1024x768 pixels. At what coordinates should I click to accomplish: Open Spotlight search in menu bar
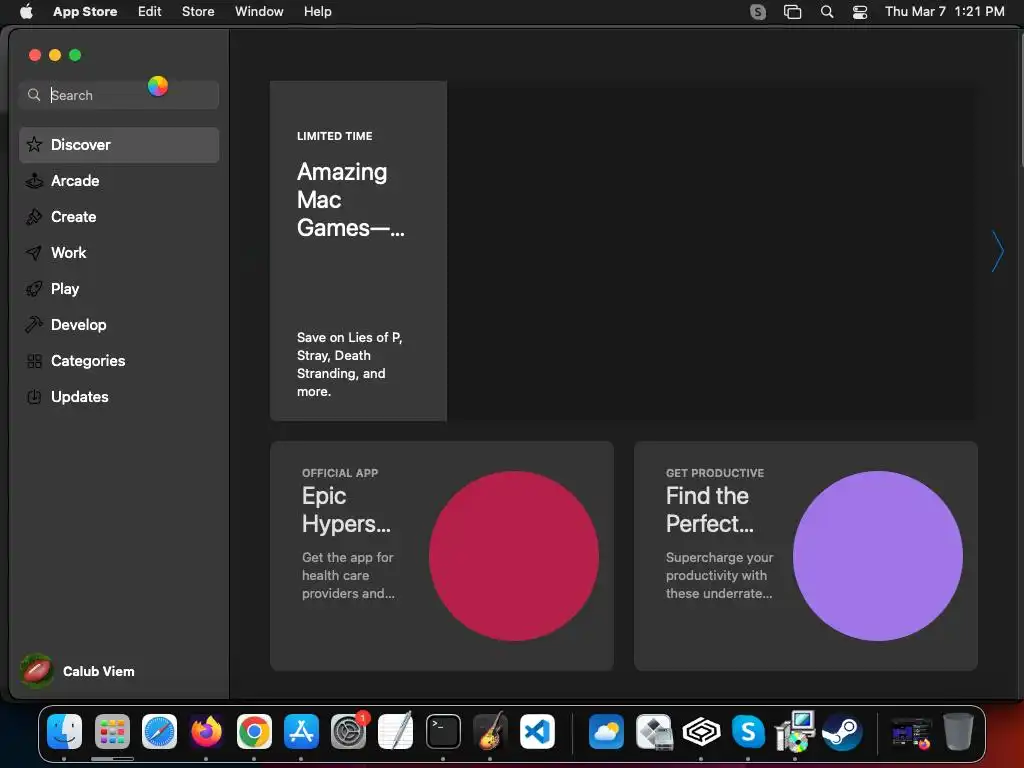[827, 12]
